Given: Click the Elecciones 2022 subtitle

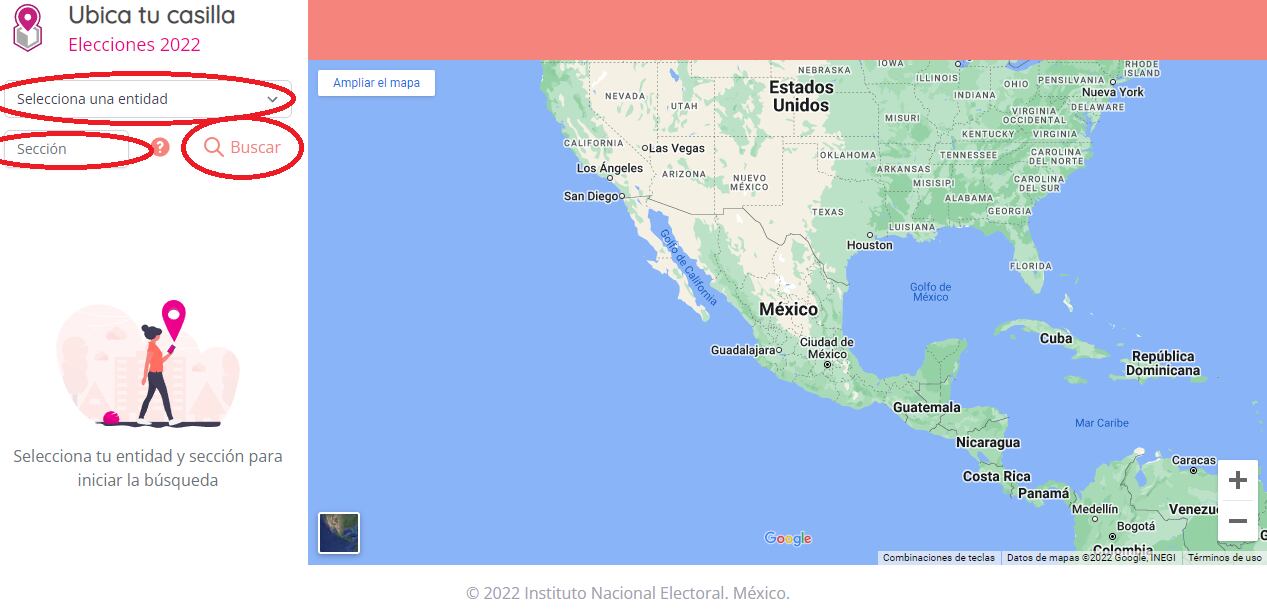Looking at the screenshot, I should tap(134, 45).
